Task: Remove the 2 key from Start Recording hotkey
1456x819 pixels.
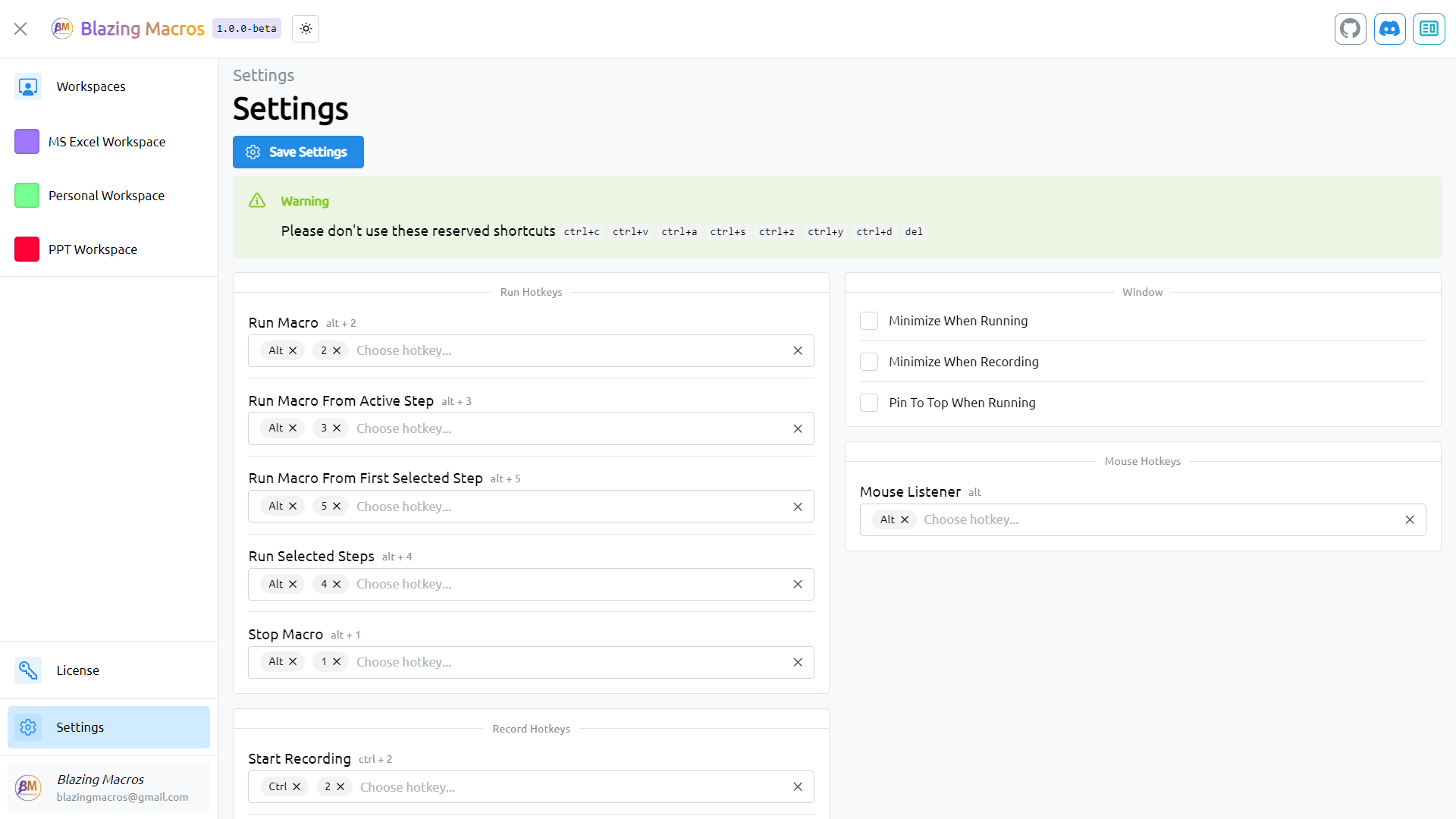Action: [340, 787]
